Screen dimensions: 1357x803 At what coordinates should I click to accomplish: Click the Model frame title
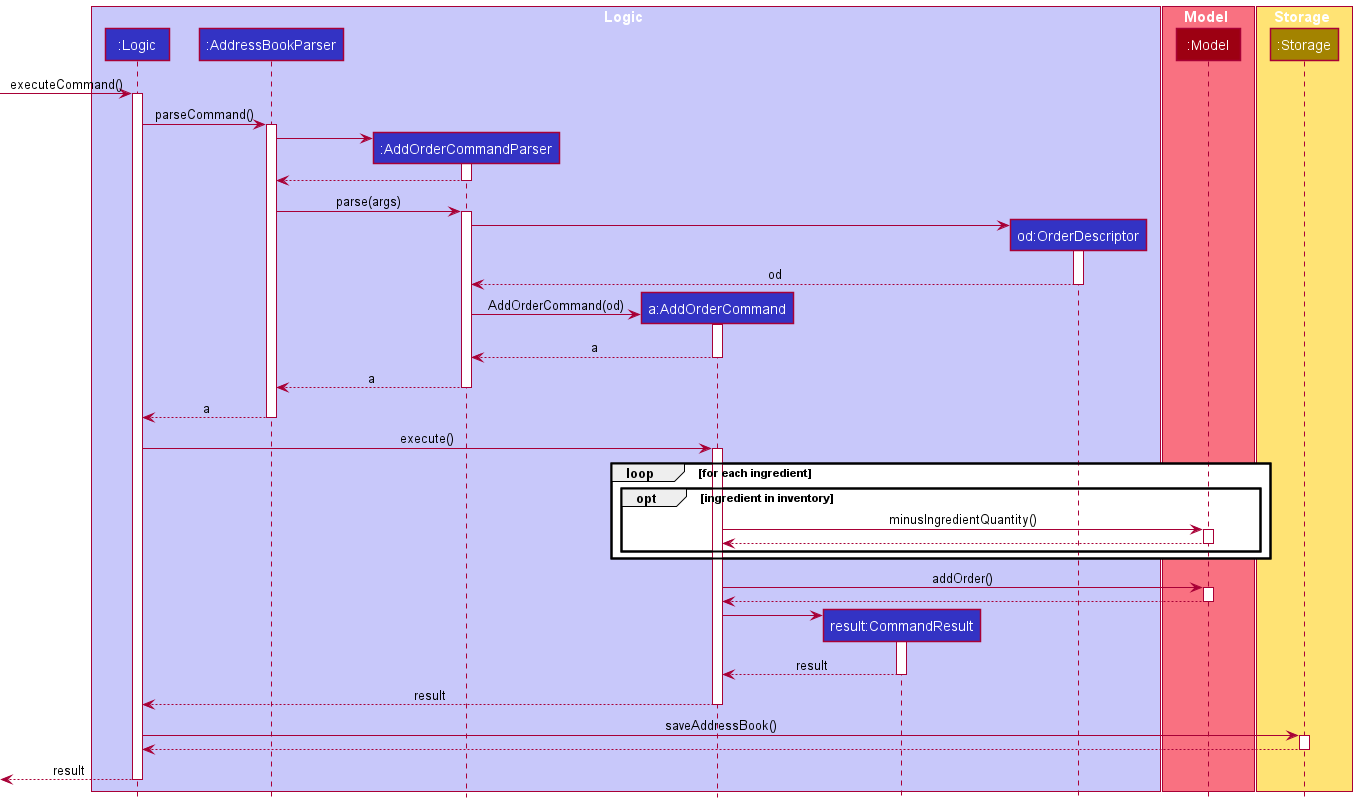(1206, 16)
